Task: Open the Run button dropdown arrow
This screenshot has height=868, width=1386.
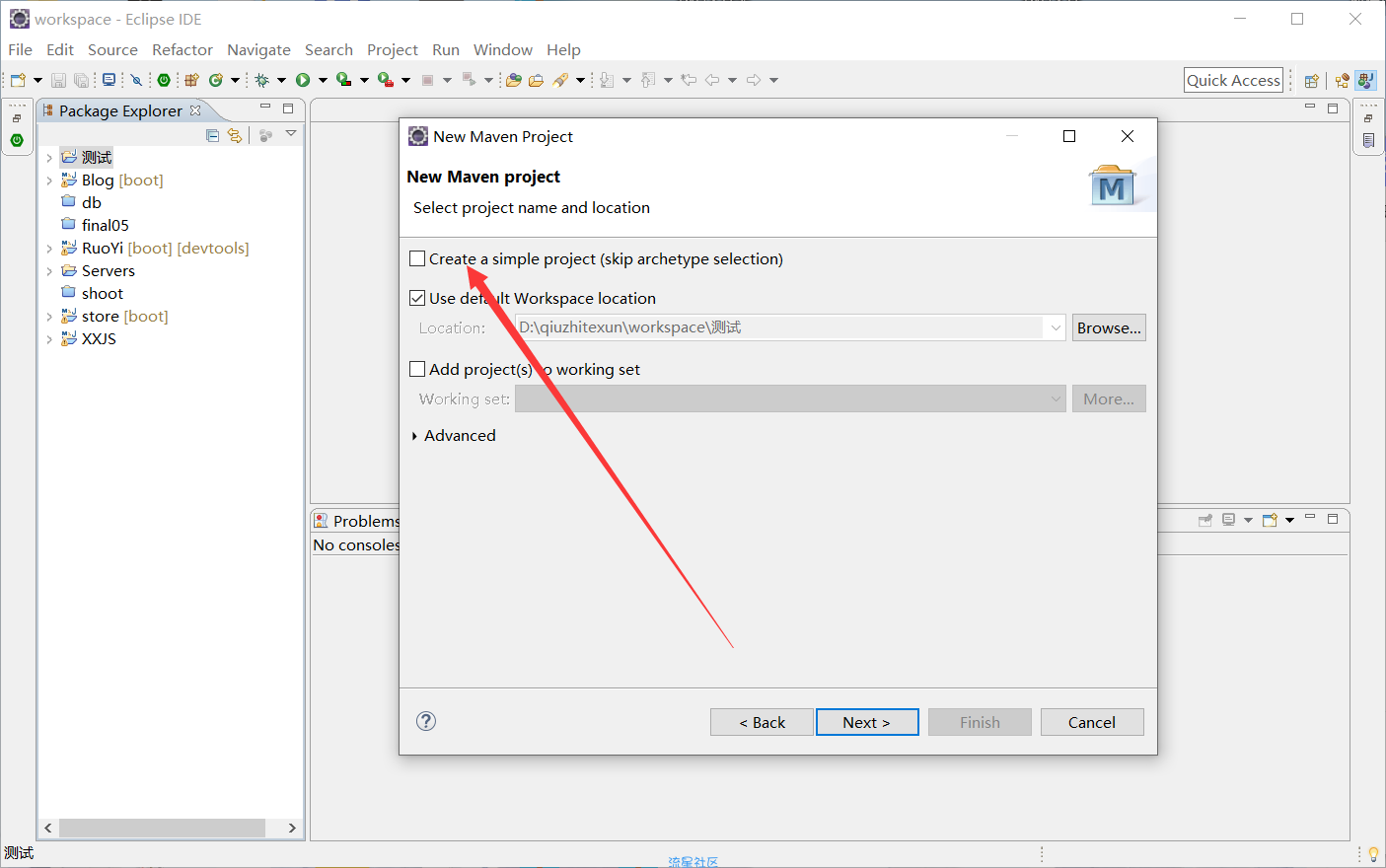Action: click(323, 80)
